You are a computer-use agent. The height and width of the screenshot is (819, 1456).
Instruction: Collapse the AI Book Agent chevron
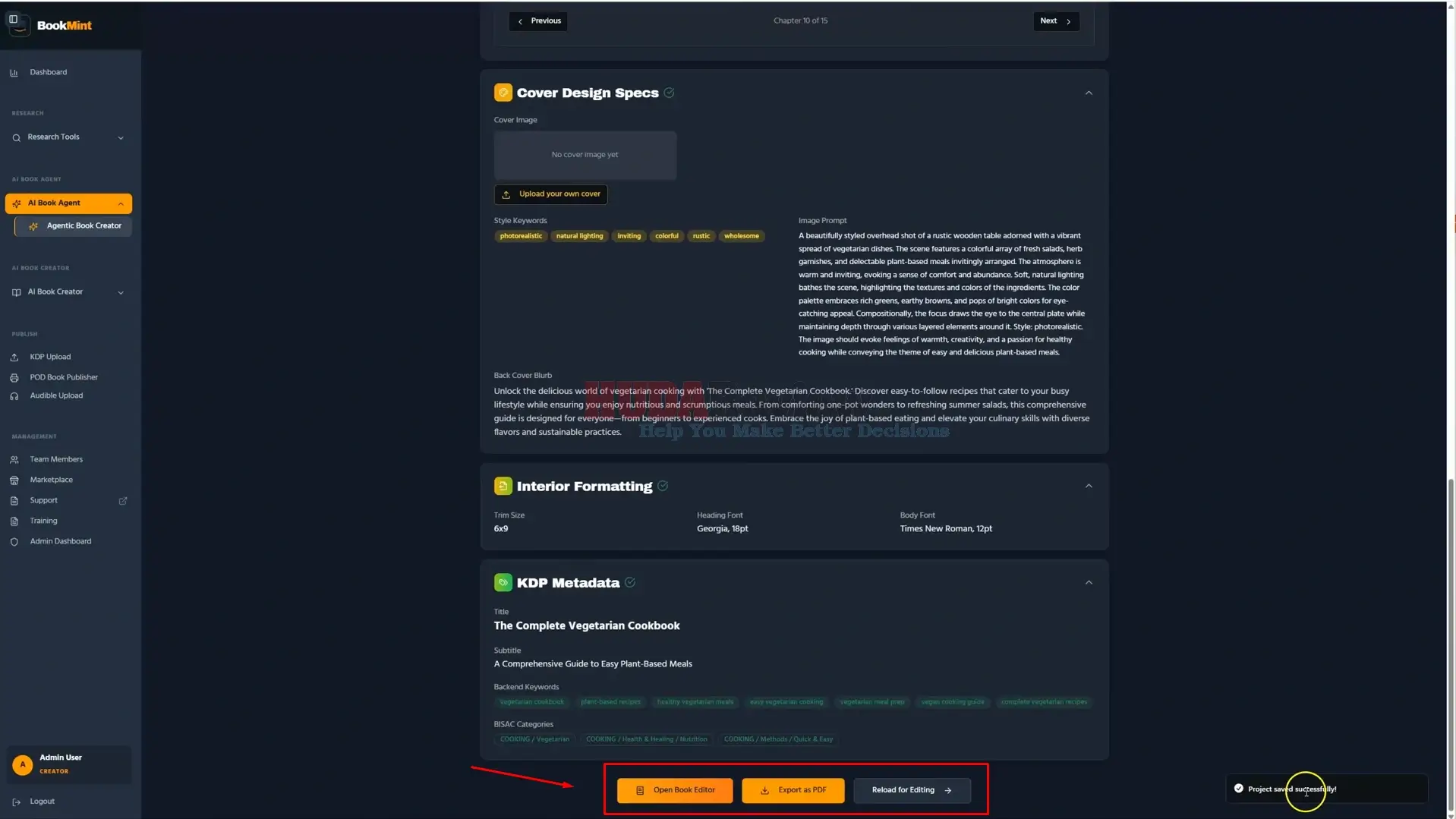click(121, 203)
